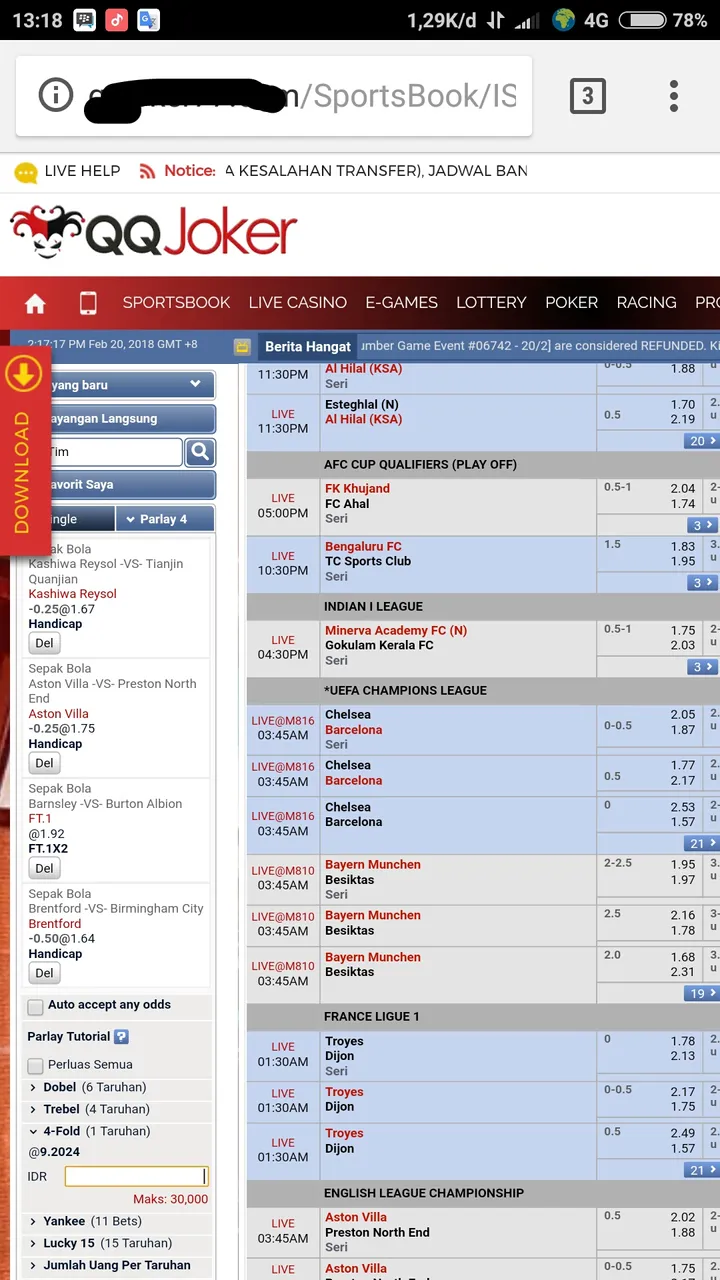
Task: Open more markets 21 for Troyes Dijon
Action: pyautogui.click(x=703, y=1170)
